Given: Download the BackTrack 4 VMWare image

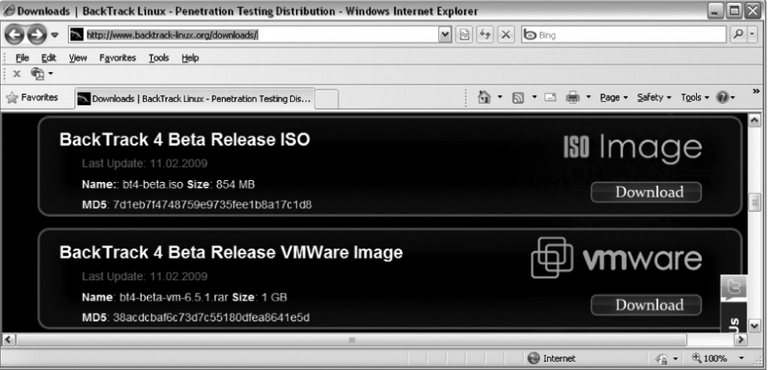Looking at the screenshot, I should coord(646,305).
